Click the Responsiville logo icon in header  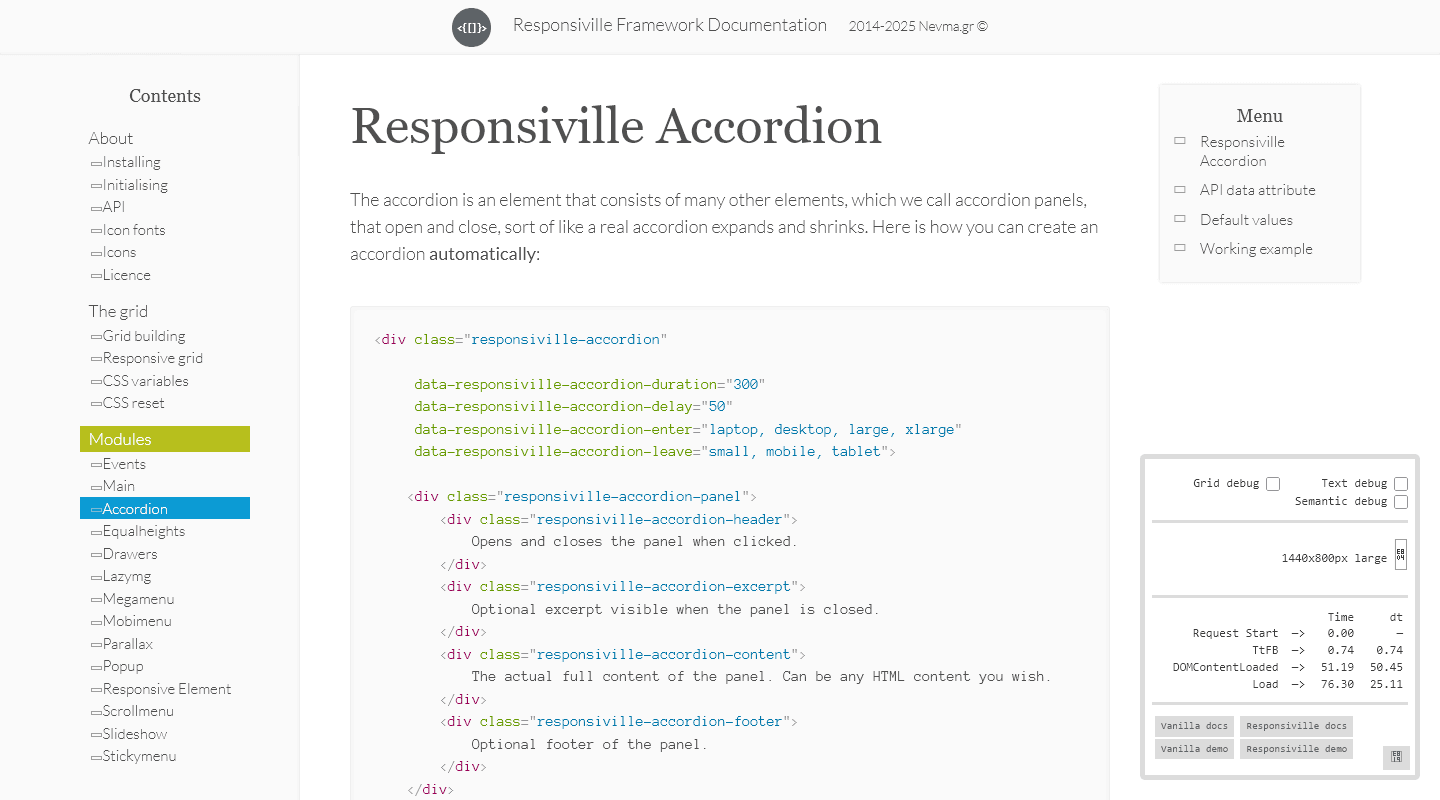pyautogui.click(x=471, y=27)
